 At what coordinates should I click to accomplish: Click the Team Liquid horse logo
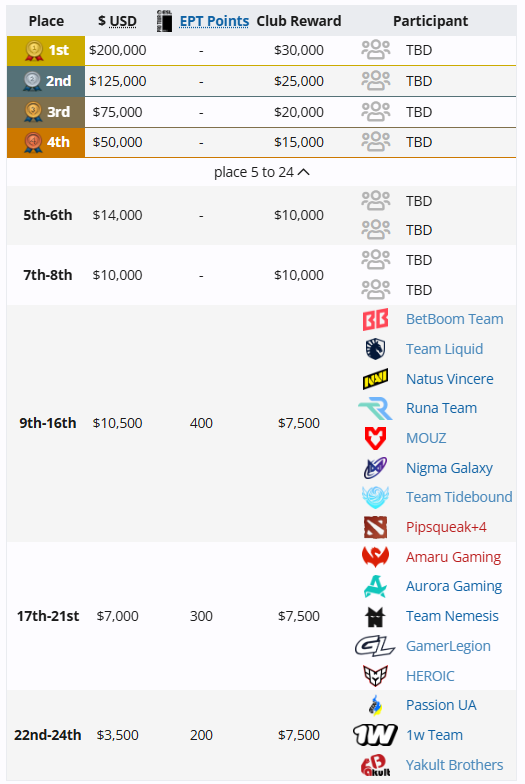click(x=376, y=348)
